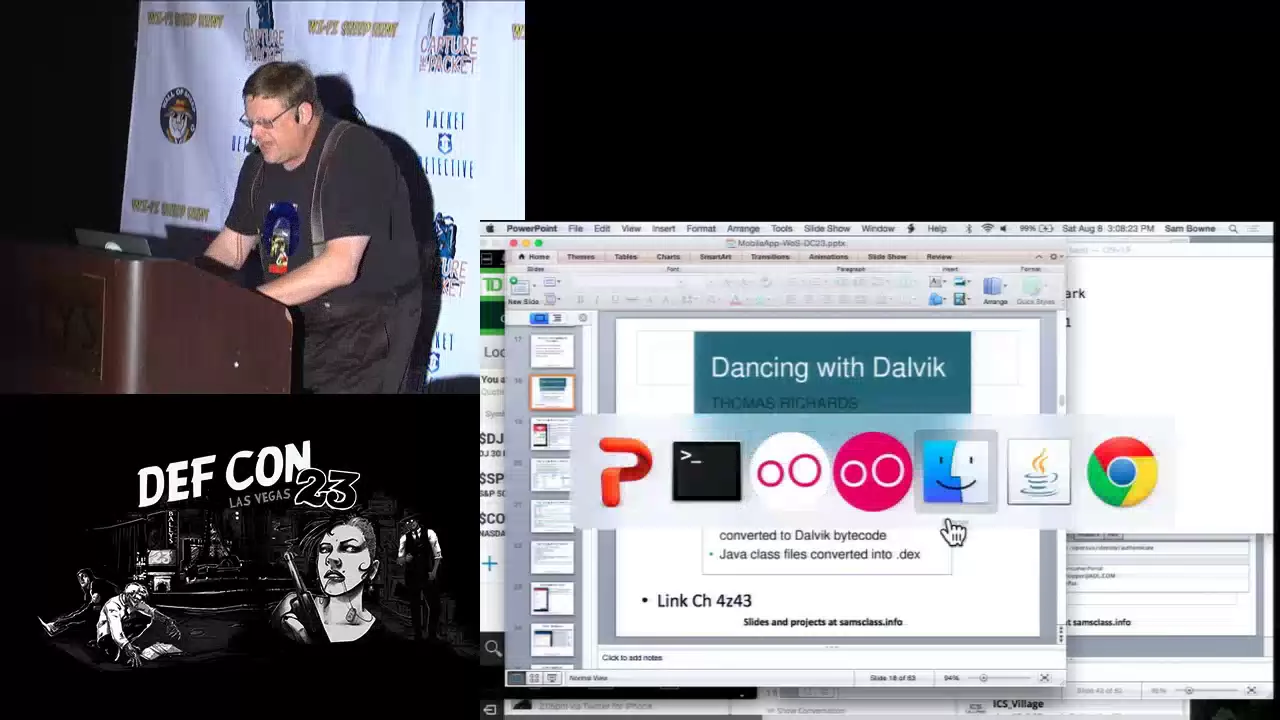Image resolution: width=1280 pixels, height=720 pixels.
Task: Start slide show from status bar
Action: (551, 678)
